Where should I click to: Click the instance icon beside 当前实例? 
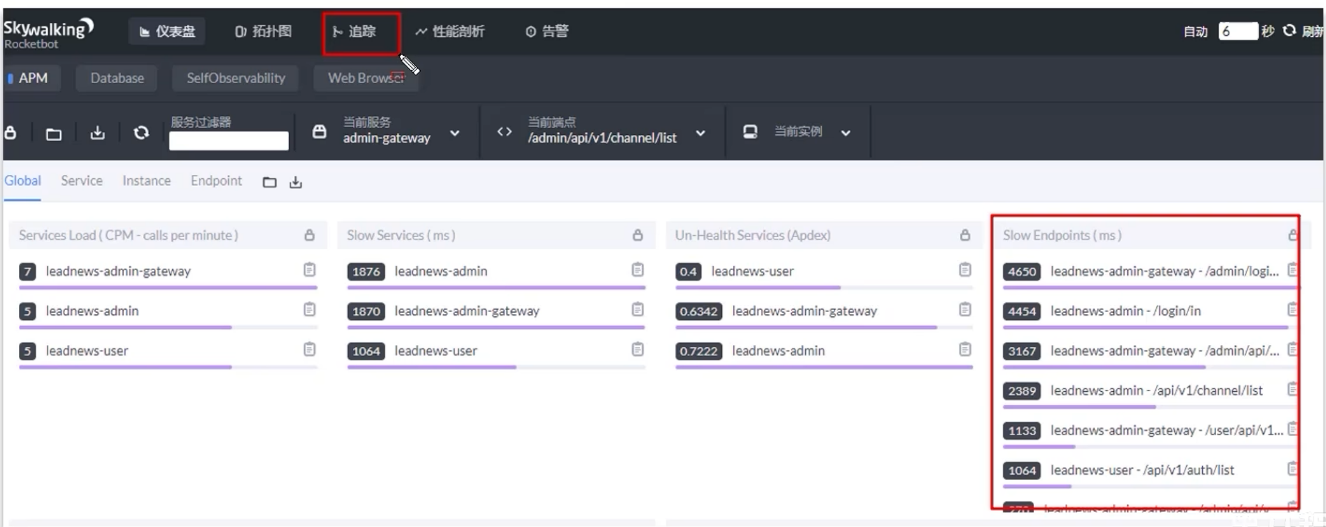pyautogui.click(x=750, y=131)
